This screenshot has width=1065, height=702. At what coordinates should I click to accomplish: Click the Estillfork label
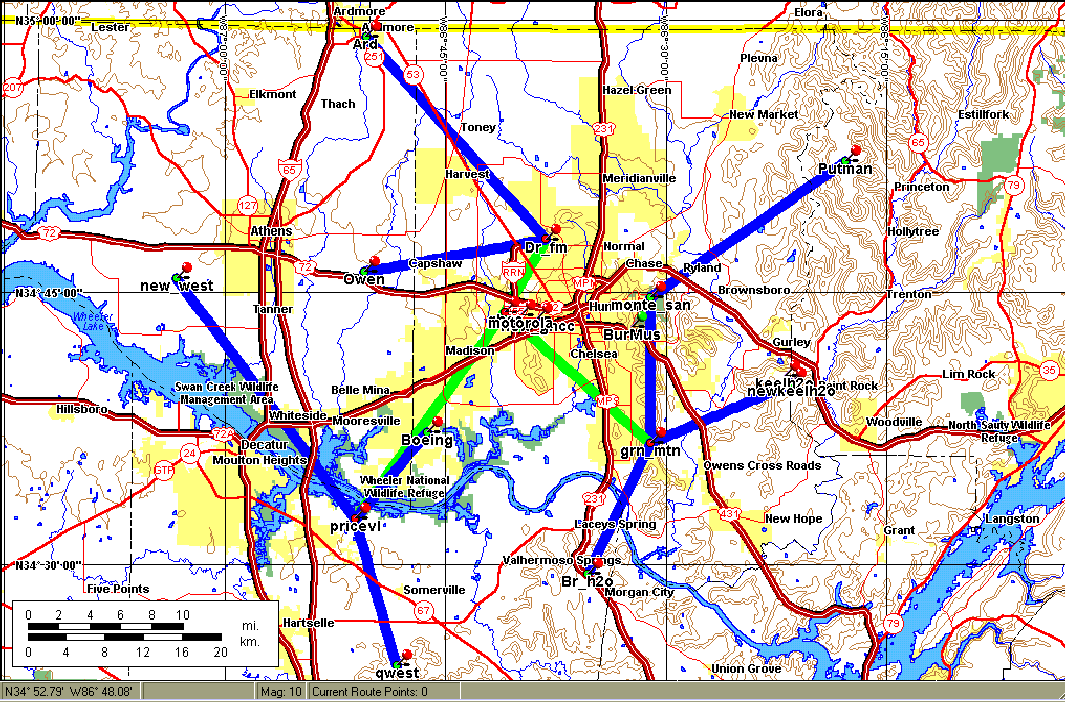pyautogui.click(x=983, y=115)
